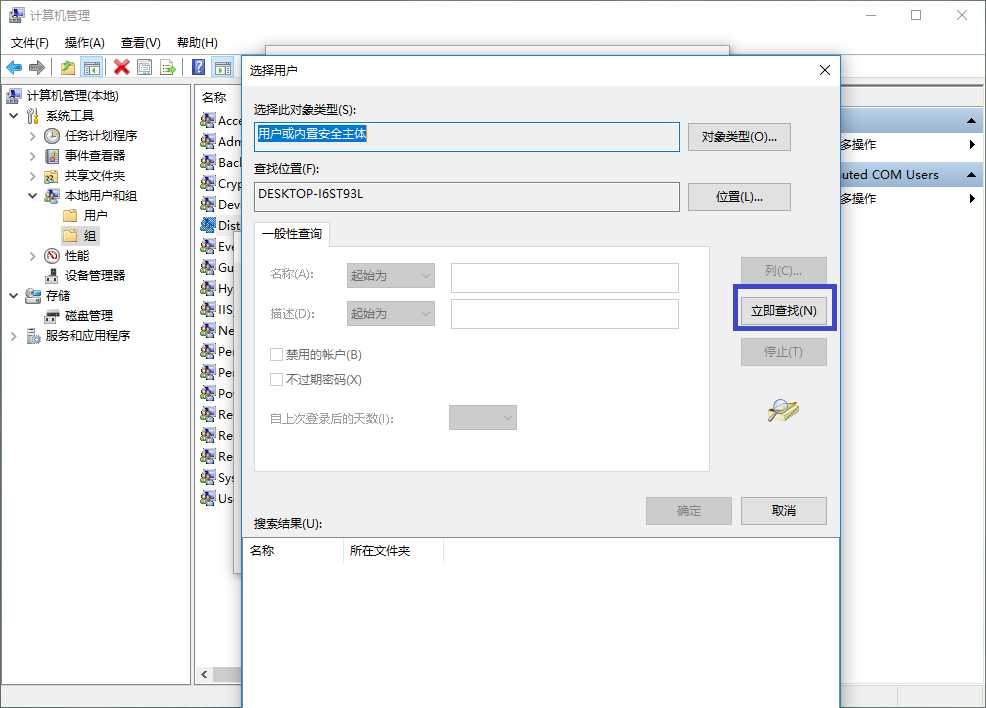Click the 取消 button
This screenshot has height=708, width=986.
point(784,511)
